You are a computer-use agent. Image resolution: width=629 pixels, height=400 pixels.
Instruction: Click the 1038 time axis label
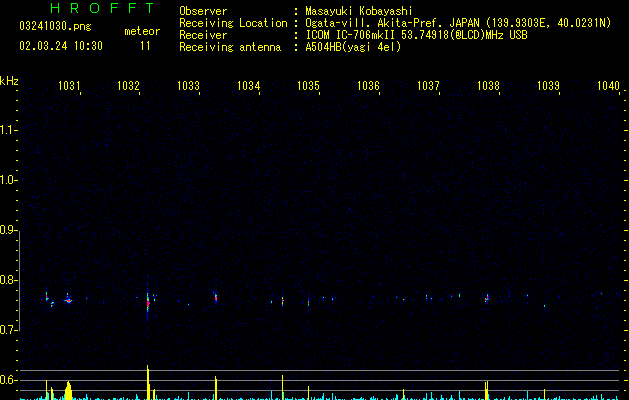click(x=488, y=85)
